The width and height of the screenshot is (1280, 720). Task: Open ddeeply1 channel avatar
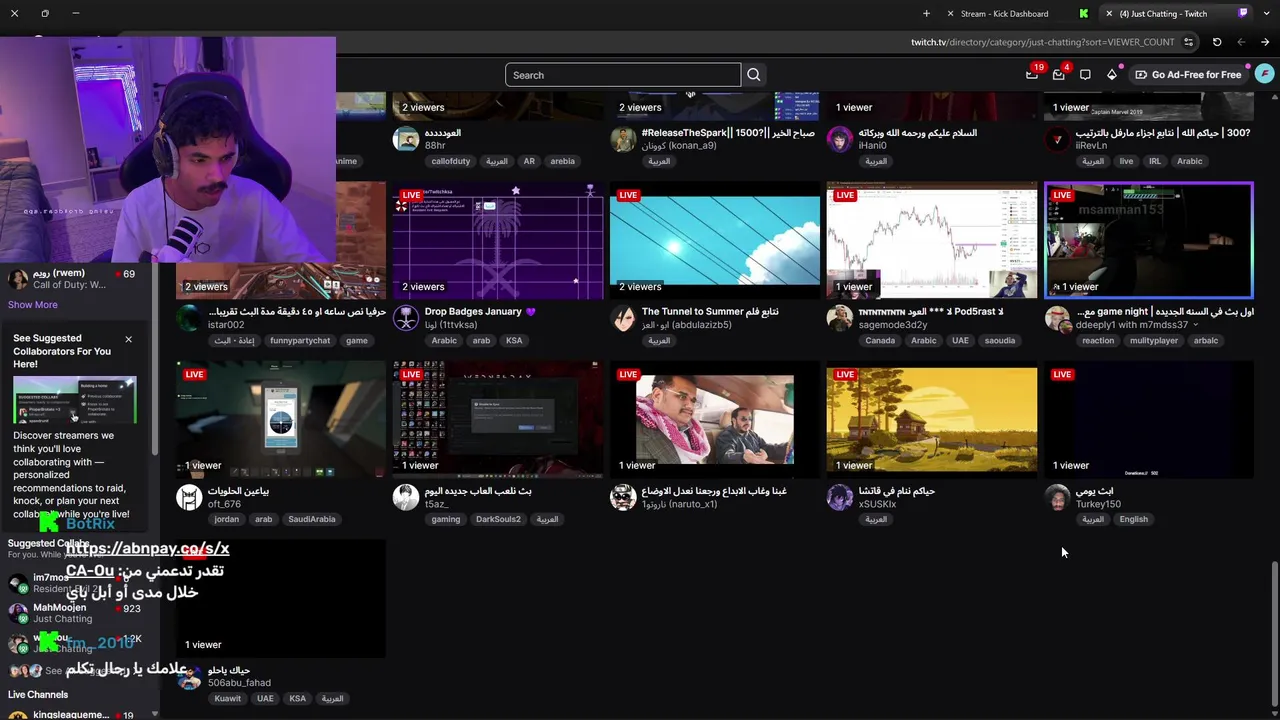[1057, 318]
